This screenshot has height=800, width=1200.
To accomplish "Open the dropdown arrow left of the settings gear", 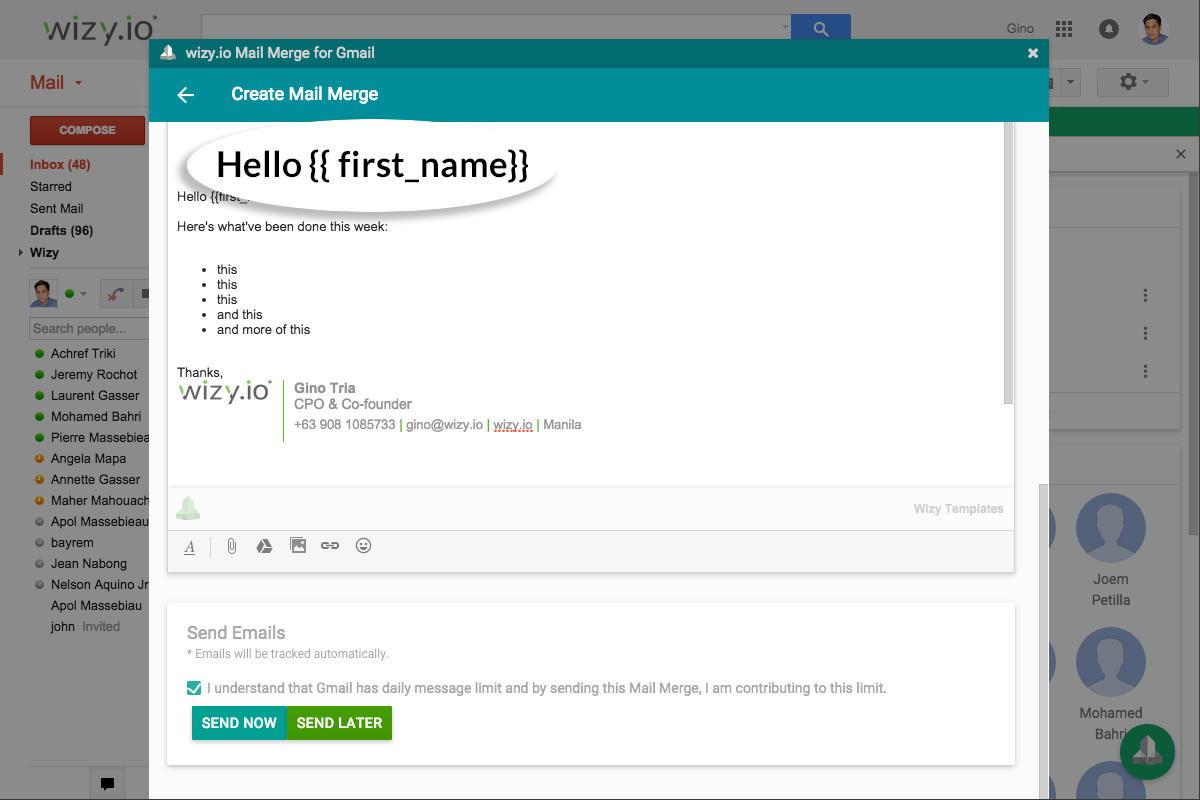I will (x=1071, y=83).
